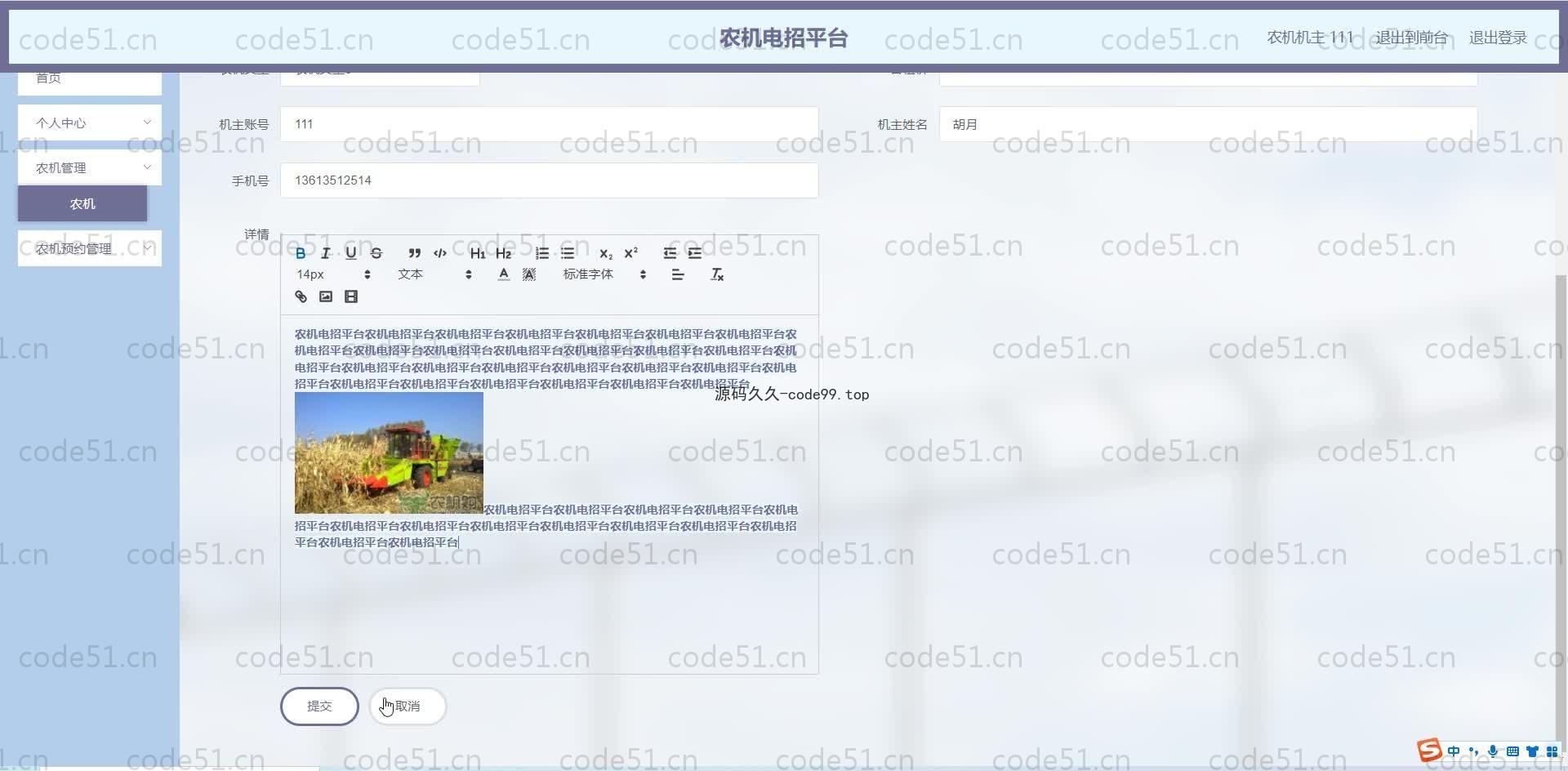Click the 提交 submit button
1568x771 pixels.
(x=319, y=706)
